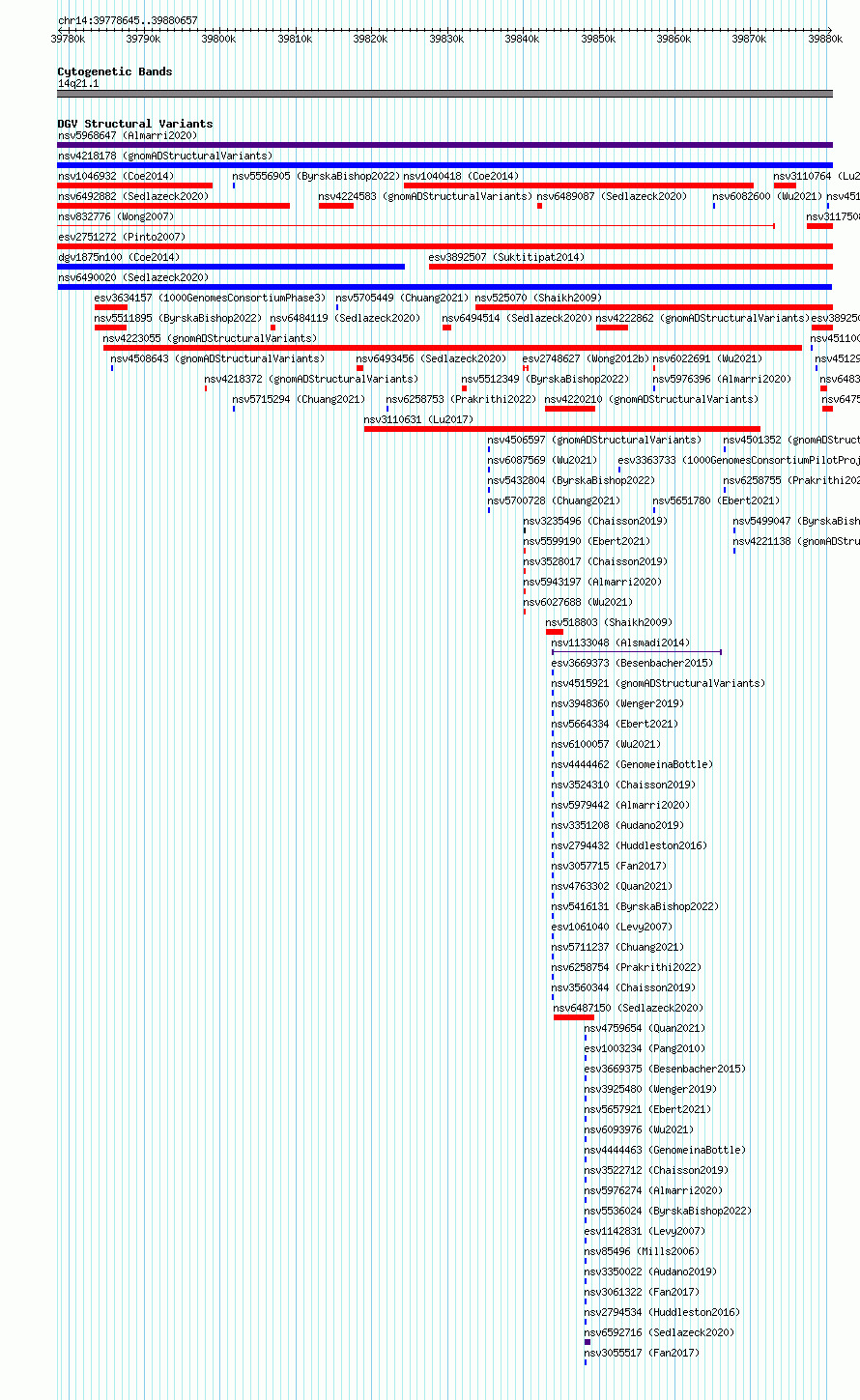This screenshot has width=860, height=1400.
Task: Open esv3363733 1000Genomes Pilot label
Action: click(x=739, y=460)
